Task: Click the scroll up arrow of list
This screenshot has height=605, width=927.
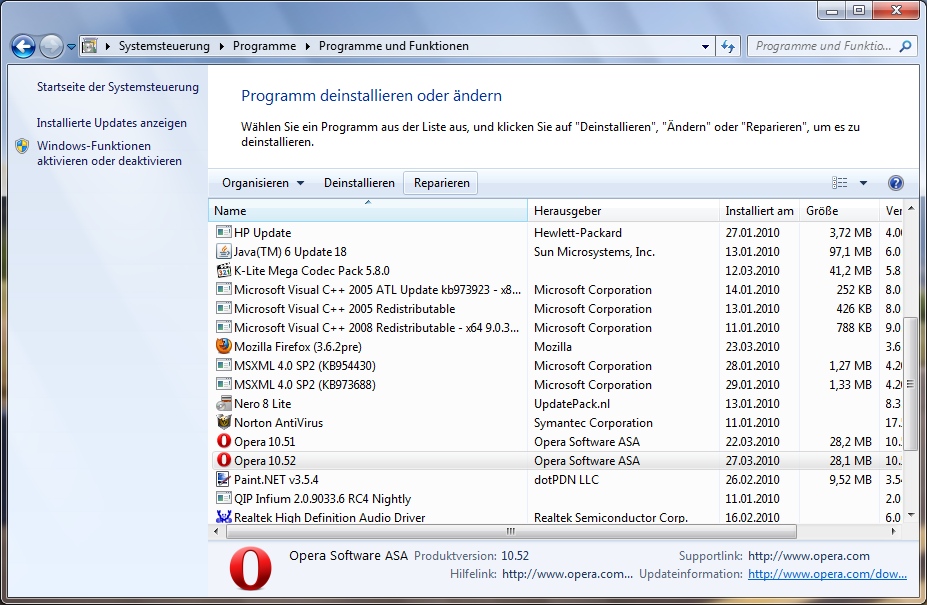Action: [910, 209]
